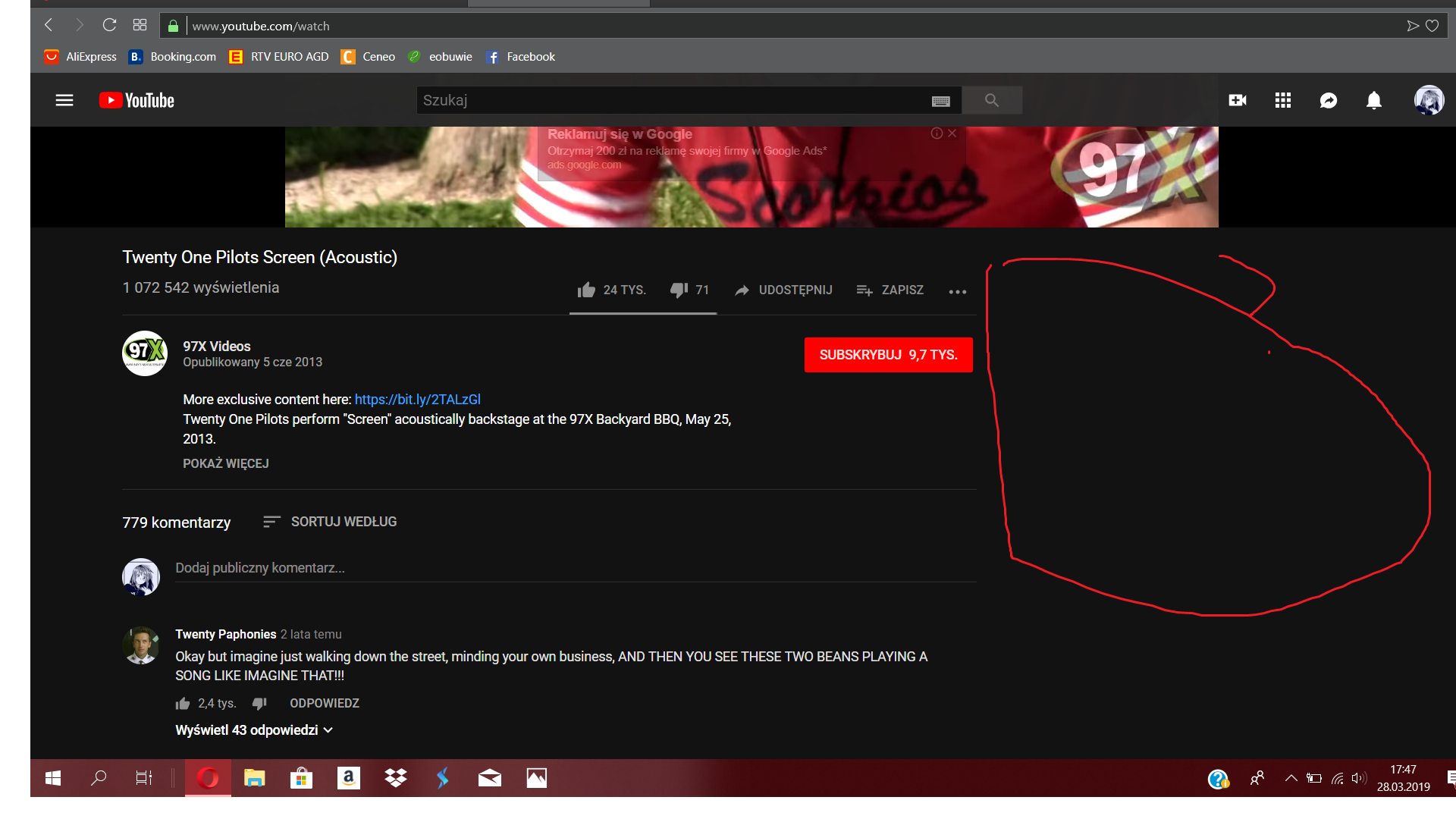Dislike the video with thumbs down
Viewport: 1456px width, 819px height.
(679, 290)
